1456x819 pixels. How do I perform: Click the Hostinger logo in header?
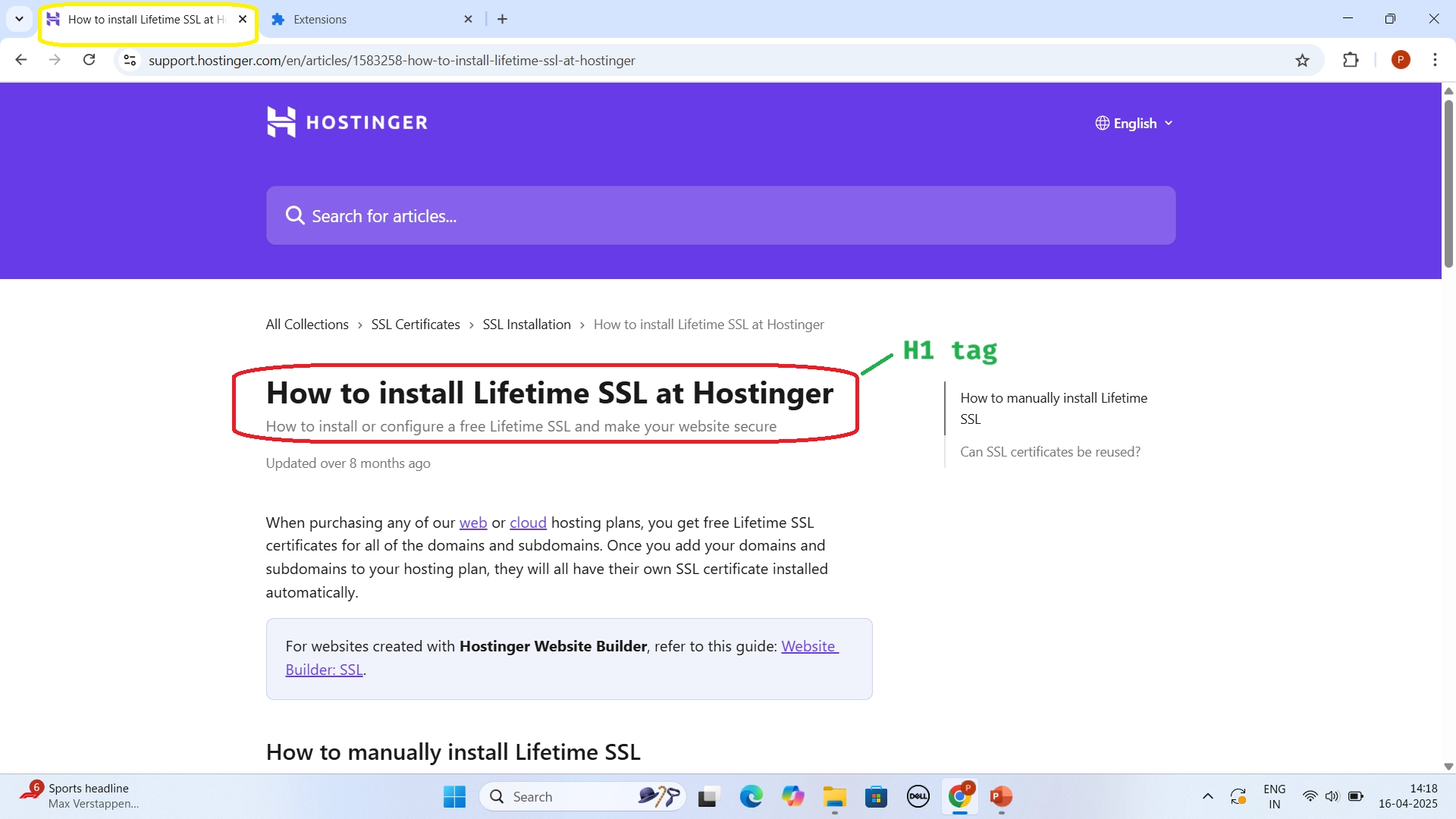click(347, 122)
